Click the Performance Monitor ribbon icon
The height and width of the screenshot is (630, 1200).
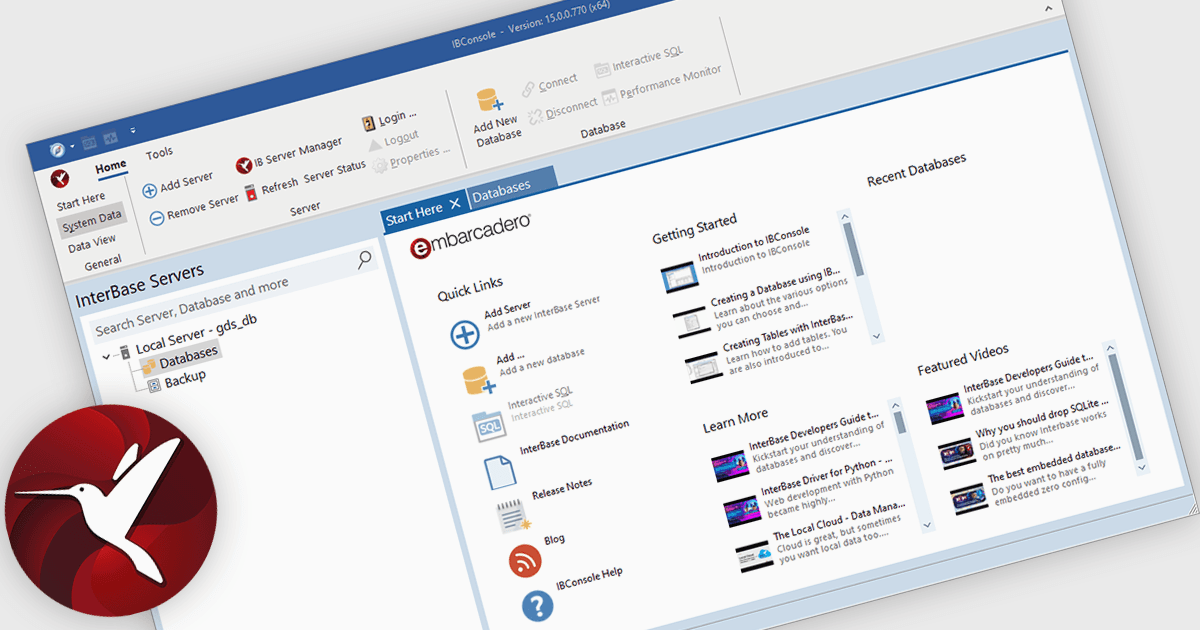609,99
